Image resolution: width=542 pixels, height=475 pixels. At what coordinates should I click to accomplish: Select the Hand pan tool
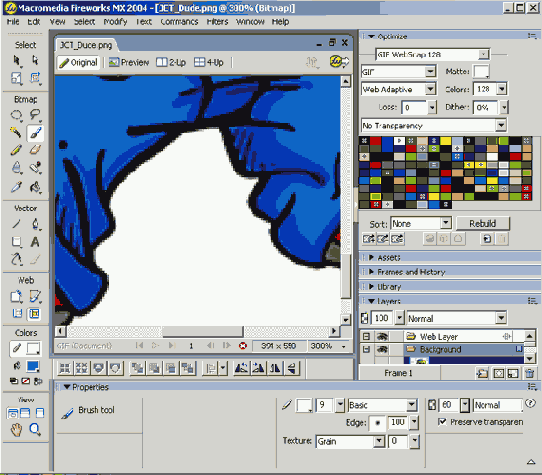tap(16, 430)
